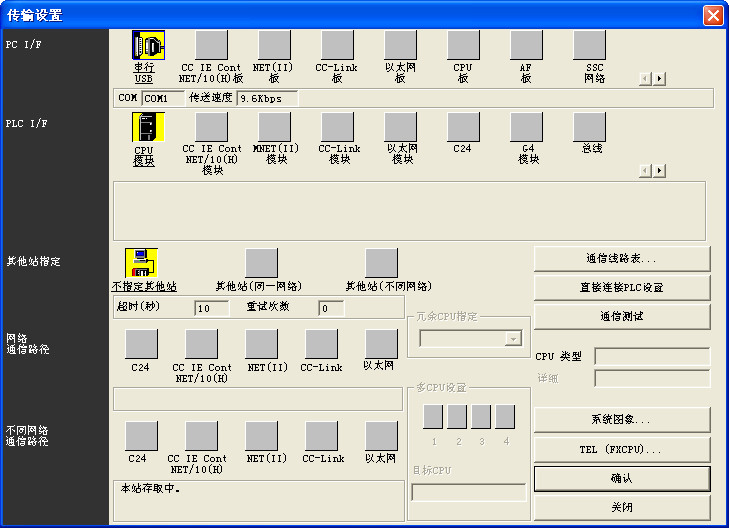
Task: Choose the SSC 网络 icon
Action: click(589, 45)
